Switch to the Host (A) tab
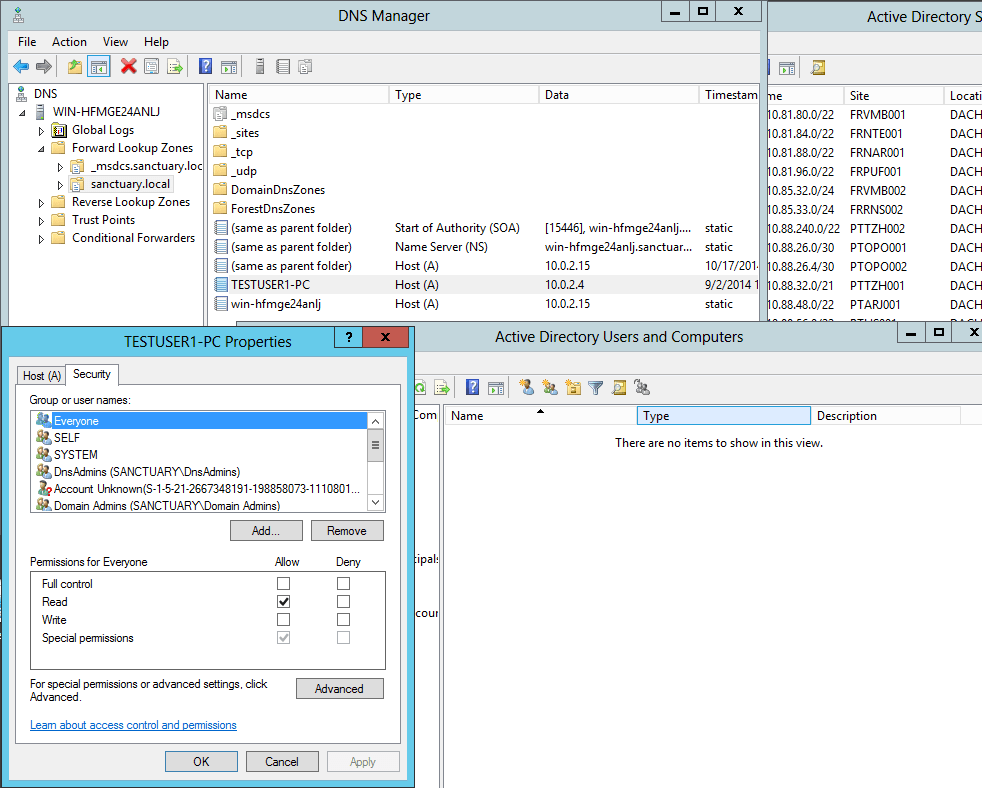Screen dimensions: 982x788 (40, 375)
